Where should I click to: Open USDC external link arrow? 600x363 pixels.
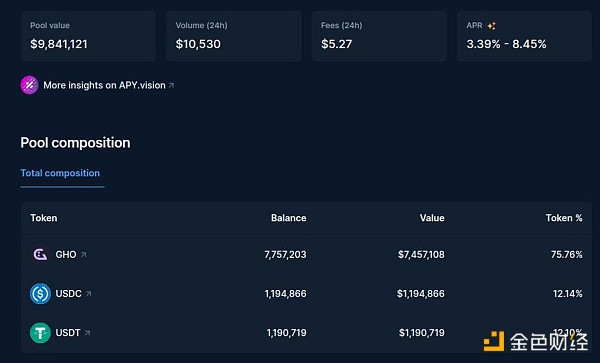[x=89, y=294]
